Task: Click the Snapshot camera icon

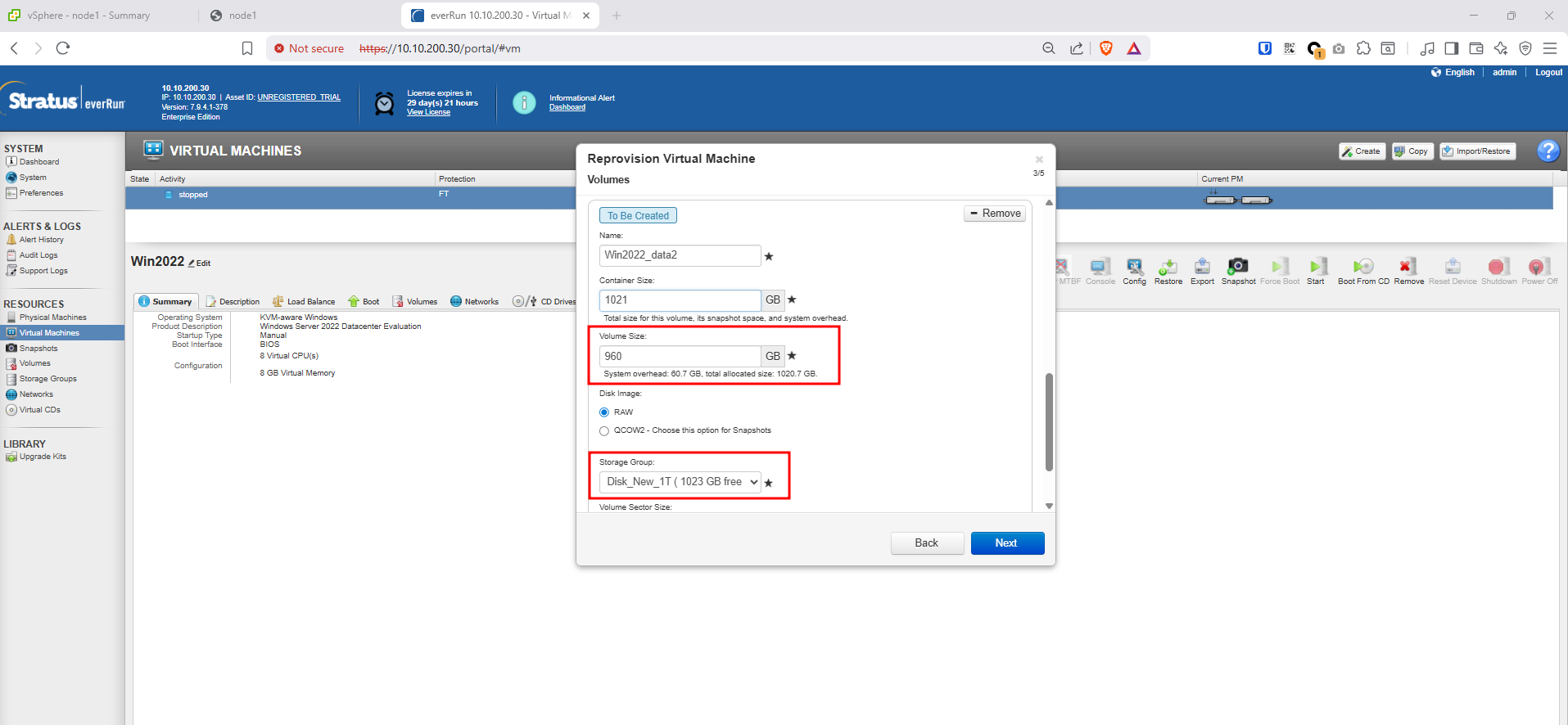Action: (1237, 267)
